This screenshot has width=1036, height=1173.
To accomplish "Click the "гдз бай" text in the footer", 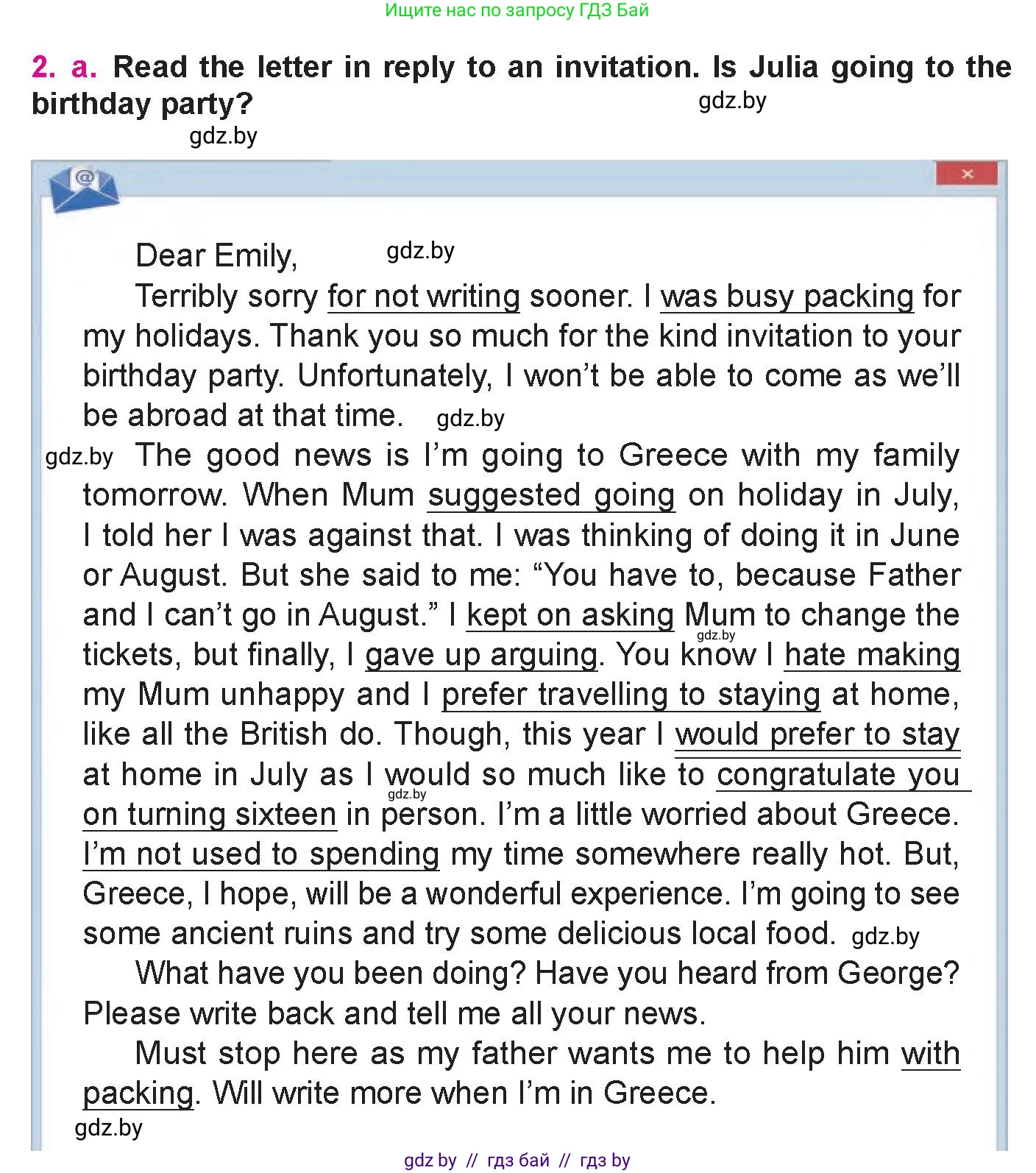I will click(x=518, y=1160).
